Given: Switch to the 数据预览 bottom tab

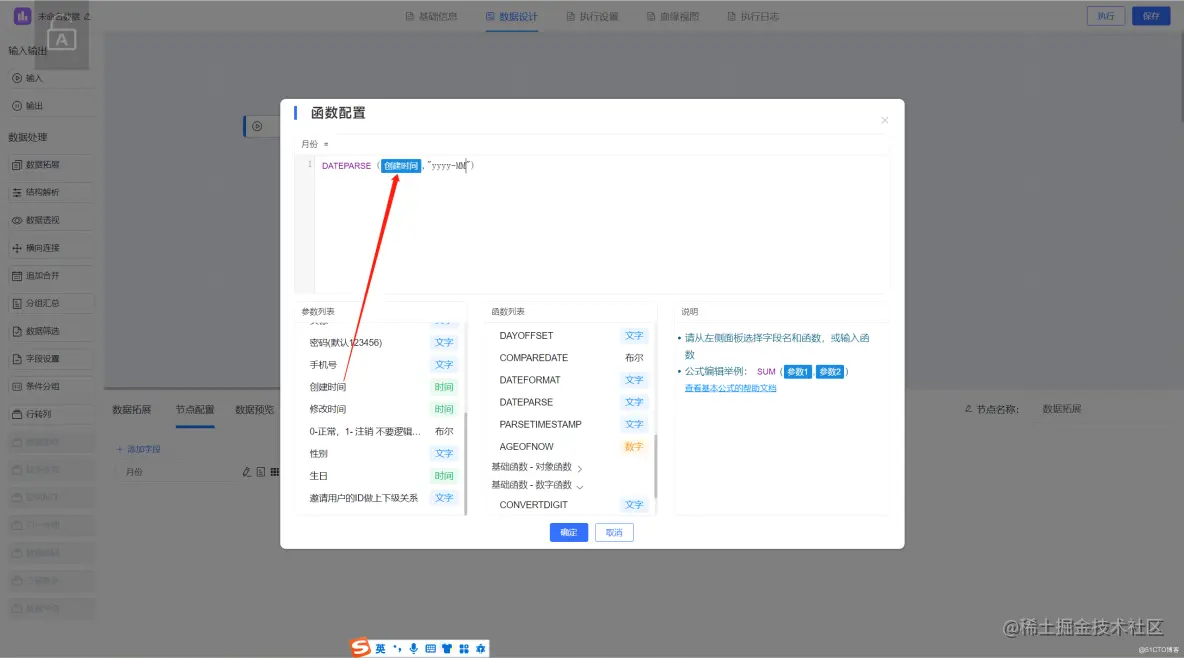Looking at the screenshot, I should 254,409.
